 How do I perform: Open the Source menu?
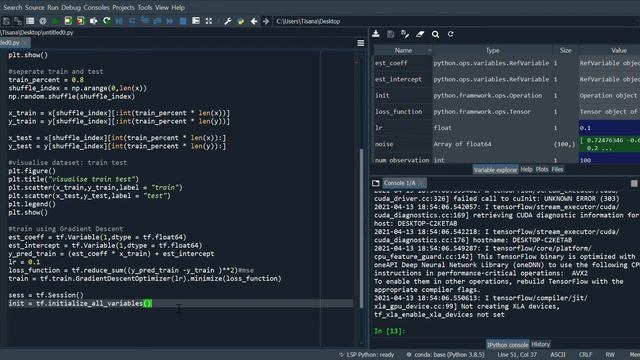click(x=35, y=7)
